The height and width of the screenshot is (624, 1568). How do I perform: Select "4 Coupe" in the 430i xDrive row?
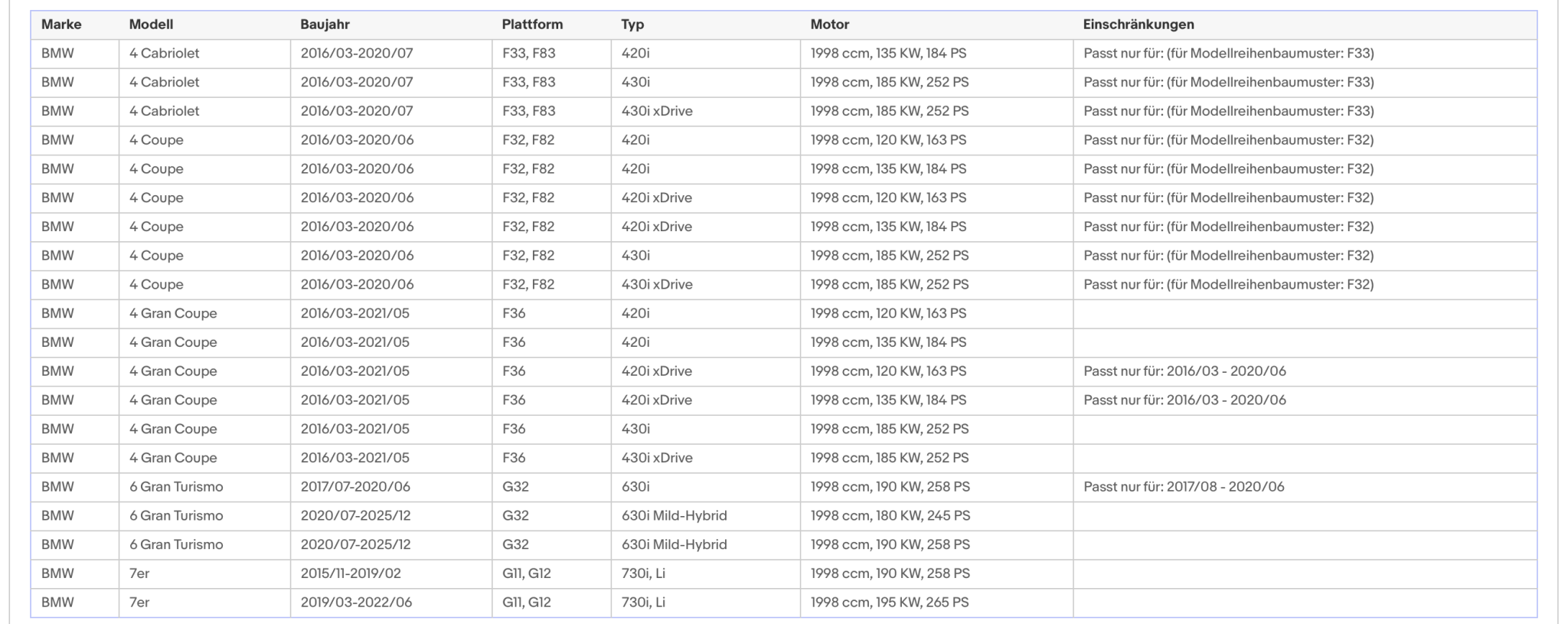[x=156, y=285]
